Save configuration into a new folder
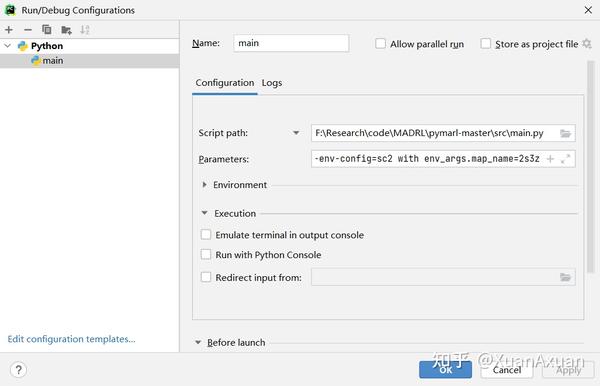 click(66, 30)
